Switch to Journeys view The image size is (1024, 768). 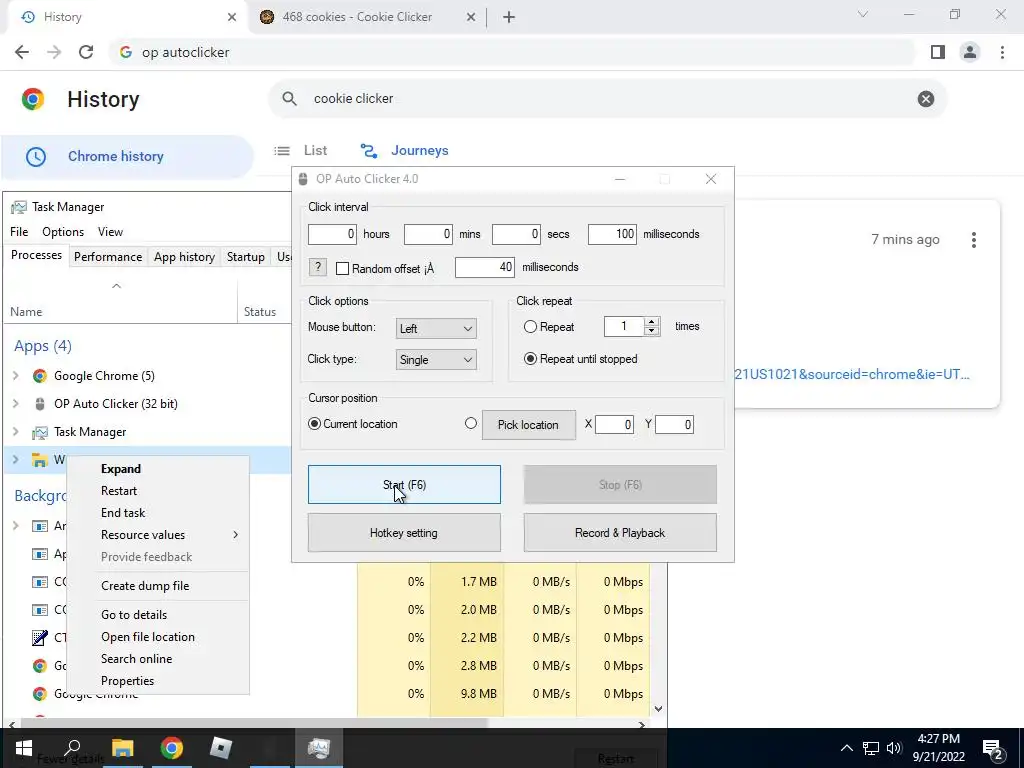(404, 151)
